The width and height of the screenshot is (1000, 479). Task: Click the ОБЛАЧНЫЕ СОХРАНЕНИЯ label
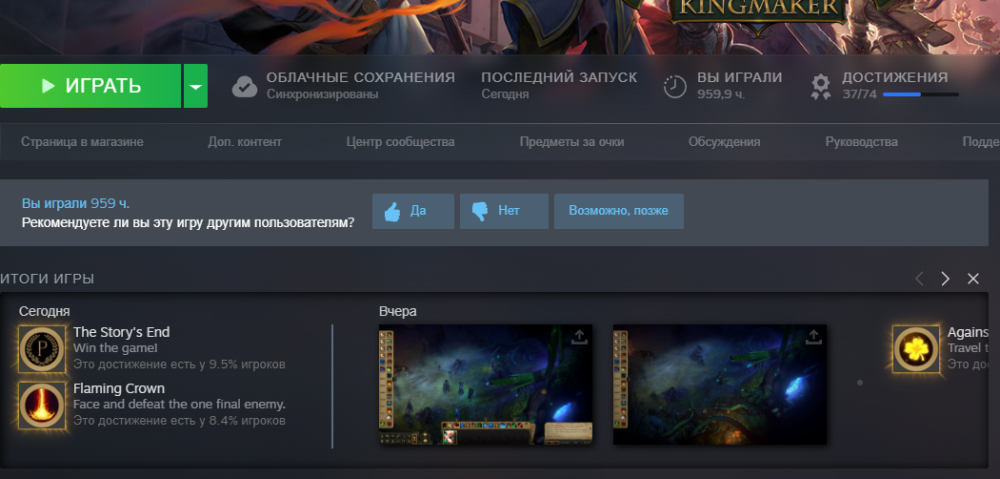pos(360,77)
